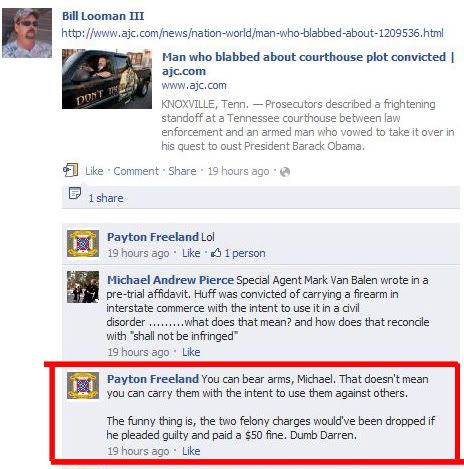Like Bill Looman's post
The image size is (464, 469).
coord(94,171)
